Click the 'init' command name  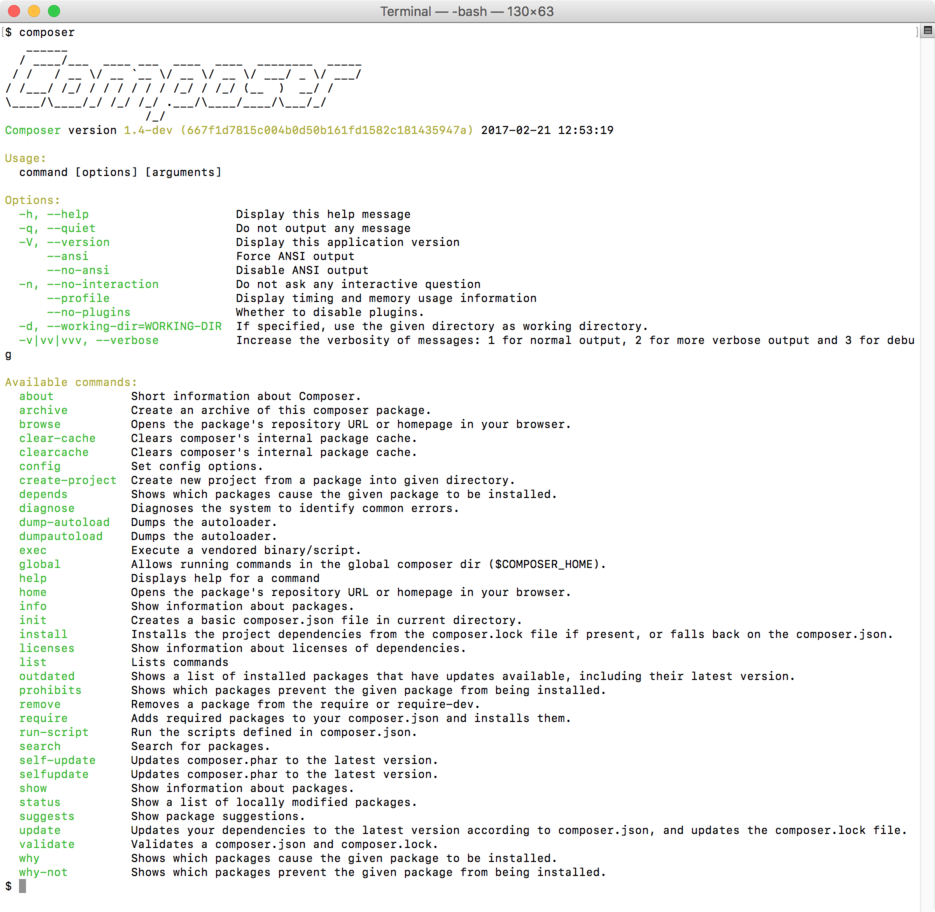coord(33,620)
